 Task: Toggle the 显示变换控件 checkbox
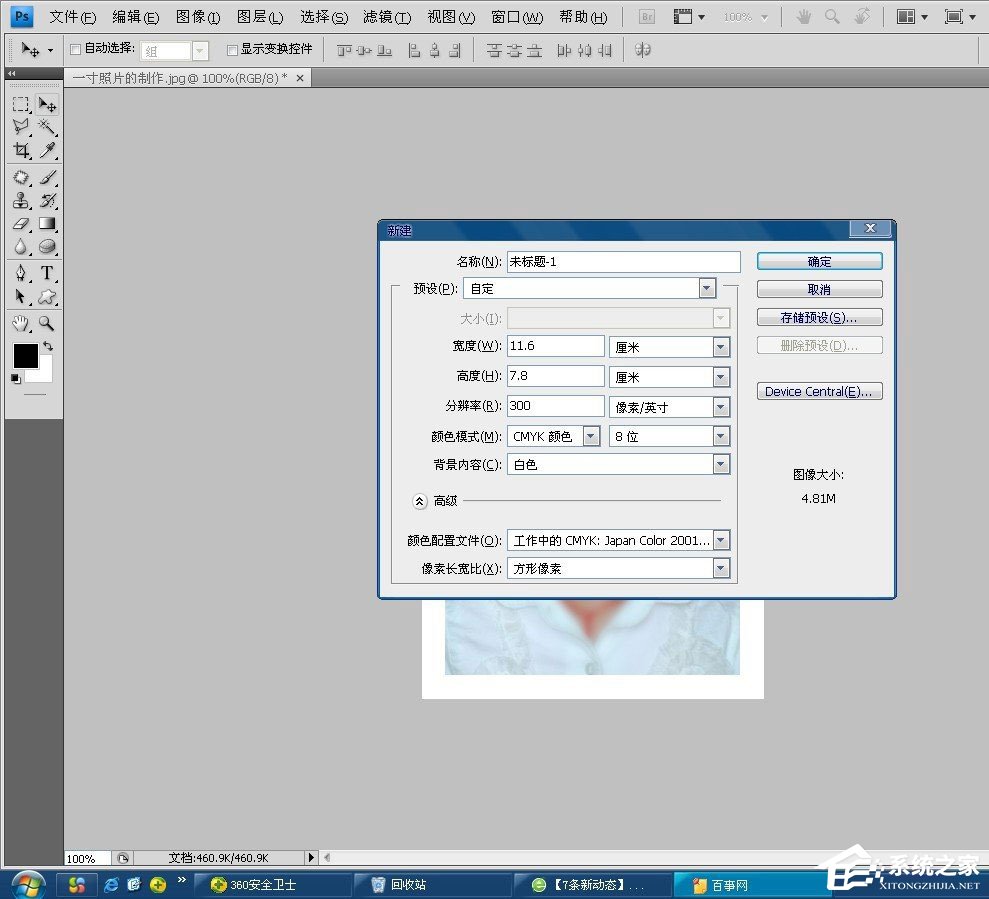point(232,49)
